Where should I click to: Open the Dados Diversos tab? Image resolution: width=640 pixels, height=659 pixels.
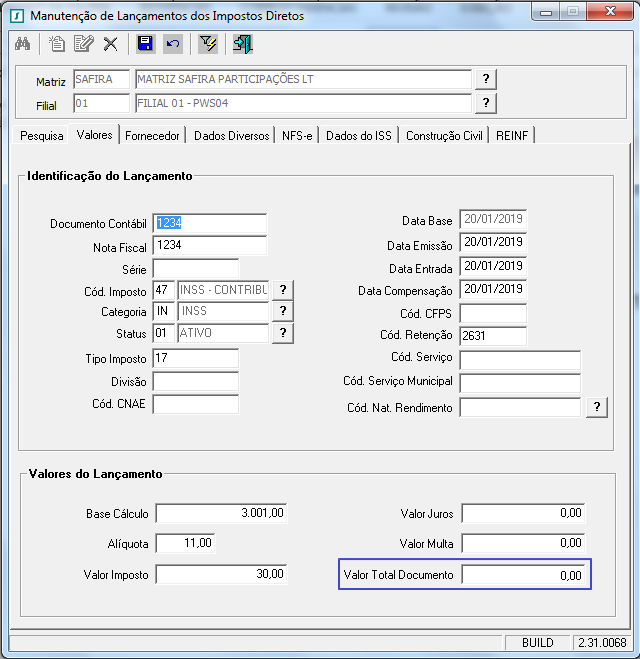tap(231, 136)
